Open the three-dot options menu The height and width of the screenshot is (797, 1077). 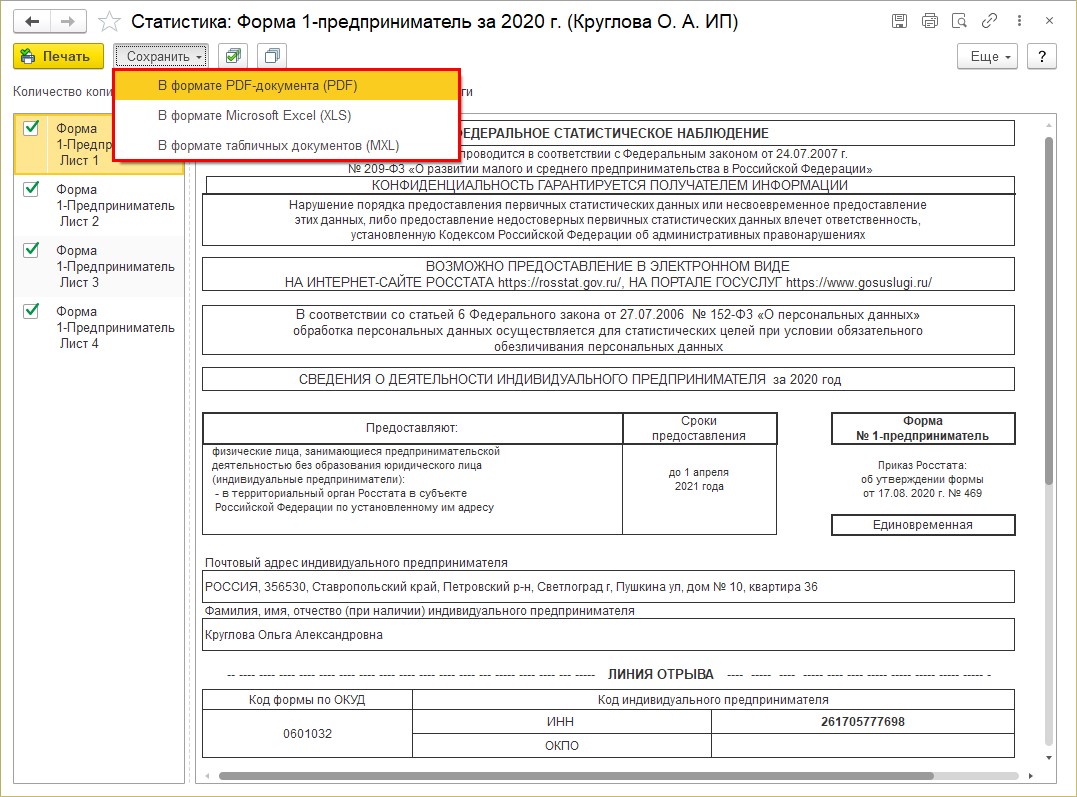[1019, 21]
